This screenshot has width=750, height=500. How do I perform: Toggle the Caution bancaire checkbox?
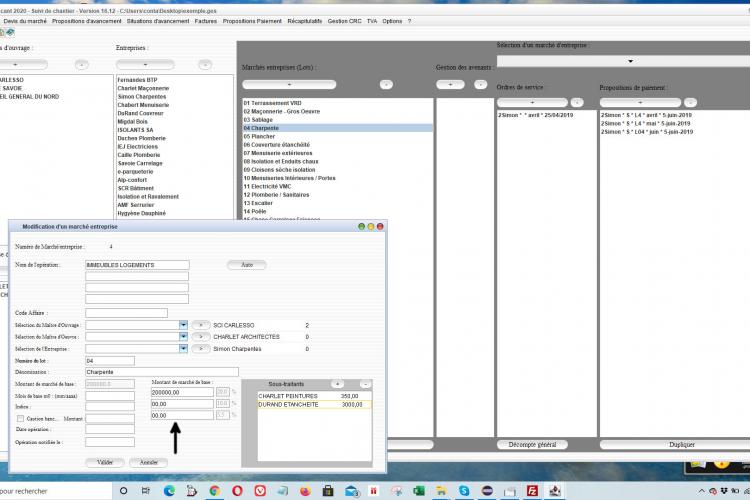click(20, 419)
